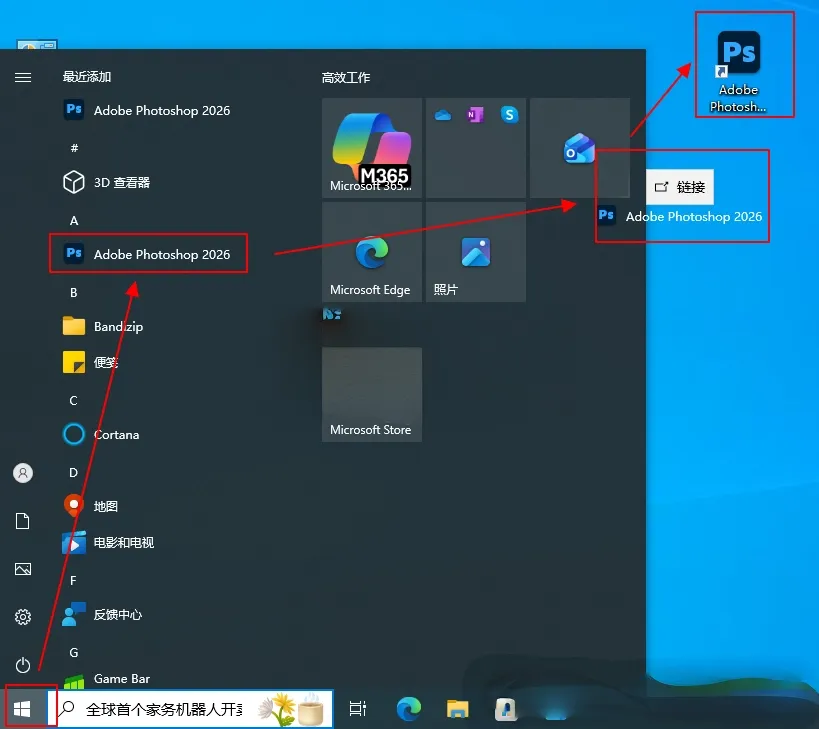The image size is (819, 729).
Task: Expand the Start menu hamburger navigation
Action: (23, 78)
